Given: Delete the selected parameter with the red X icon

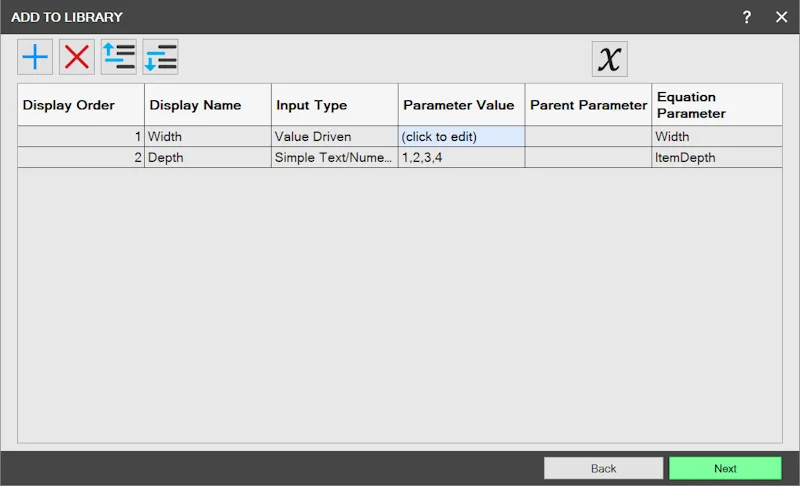Looking at the screenshot, I should click(77, 57).
